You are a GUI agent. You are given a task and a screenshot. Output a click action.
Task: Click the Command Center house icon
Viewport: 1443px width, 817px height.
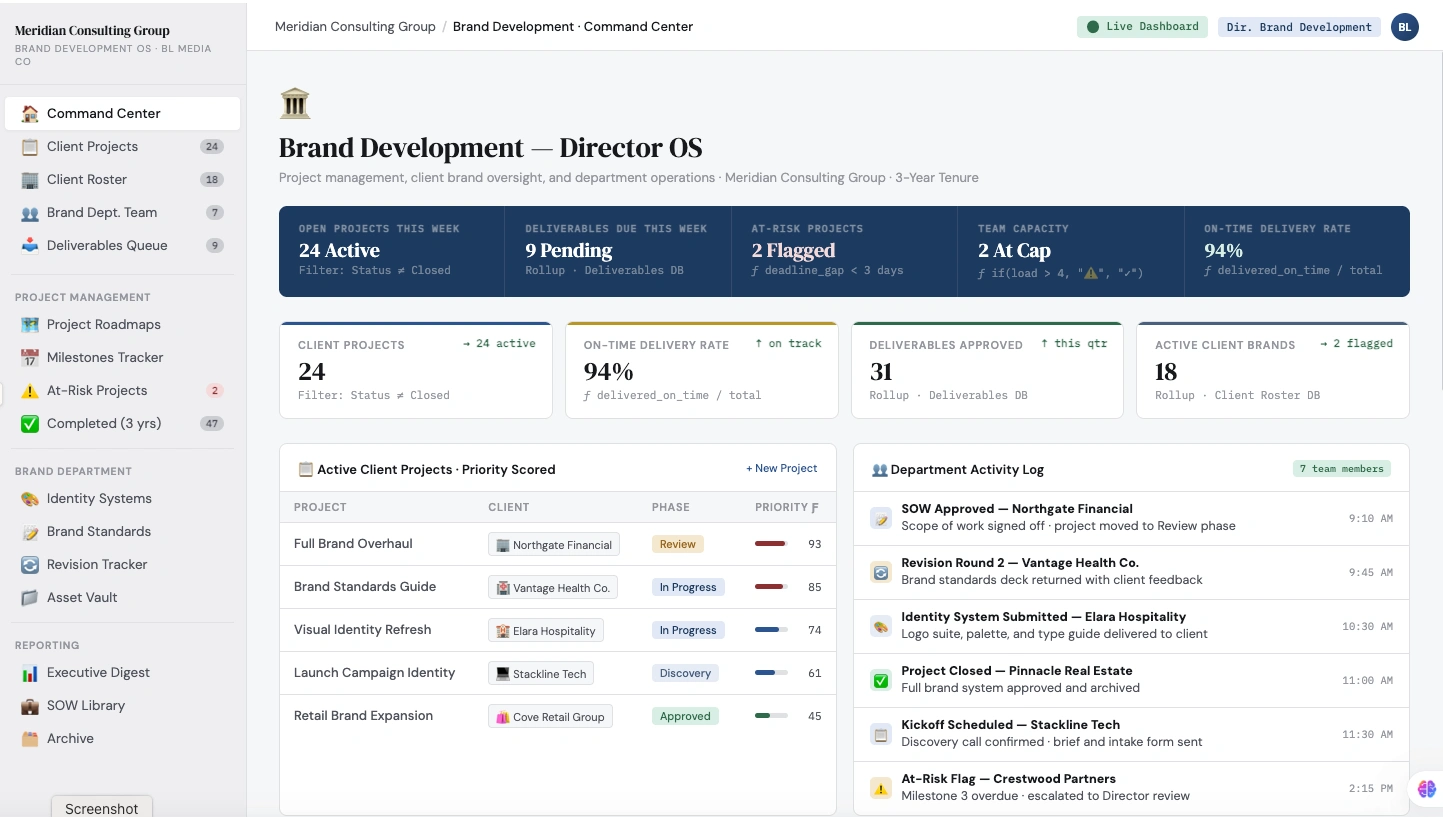click(x=30, y=114)
